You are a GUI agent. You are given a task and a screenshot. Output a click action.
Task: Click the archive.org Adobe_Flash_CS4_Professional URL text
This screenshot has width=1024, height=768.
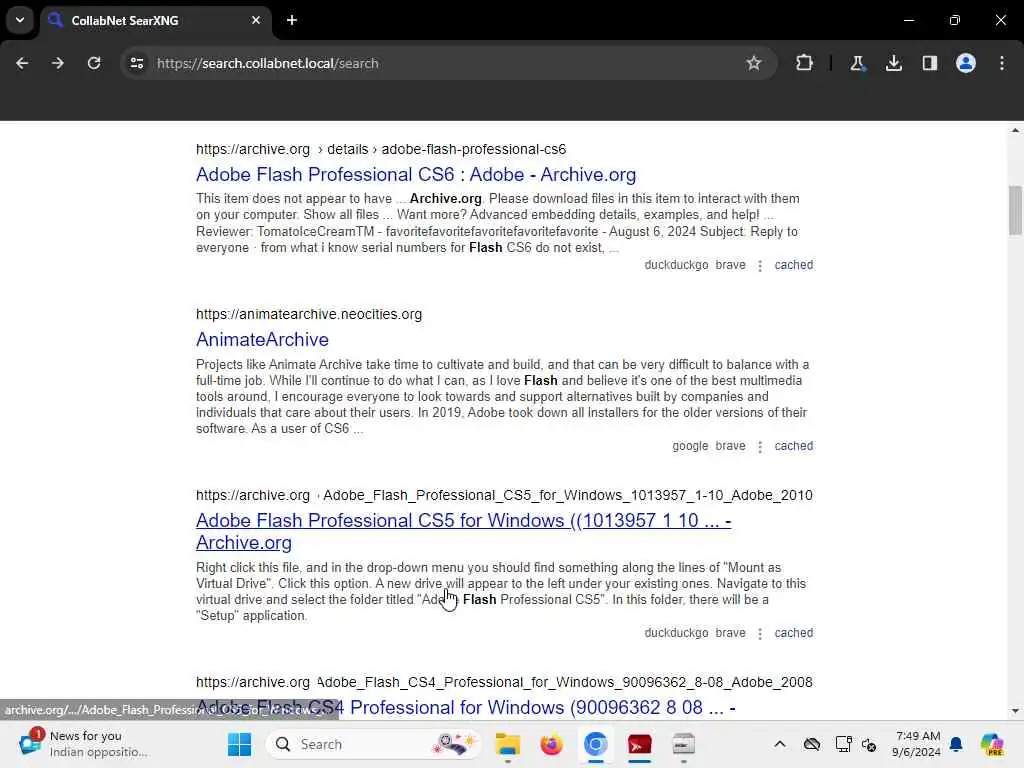pos(504,682)
